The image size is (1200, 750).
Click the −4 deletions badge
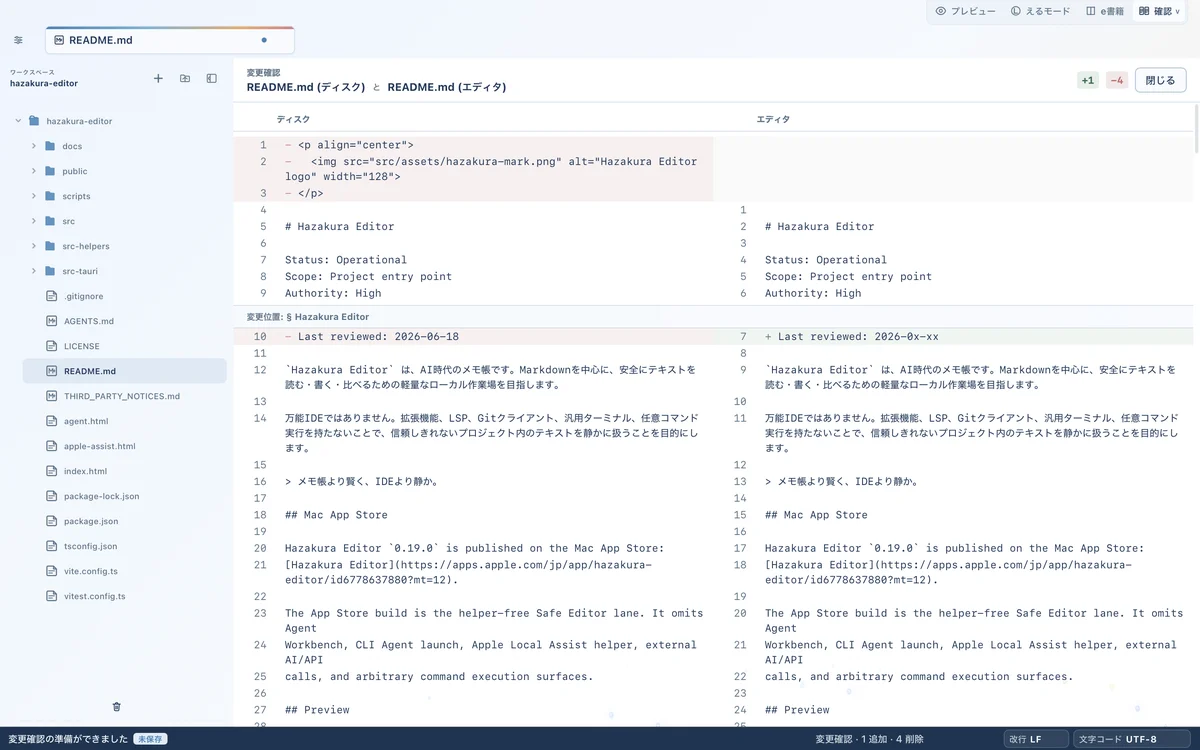pyautogui.click(x=1117, y=80)
